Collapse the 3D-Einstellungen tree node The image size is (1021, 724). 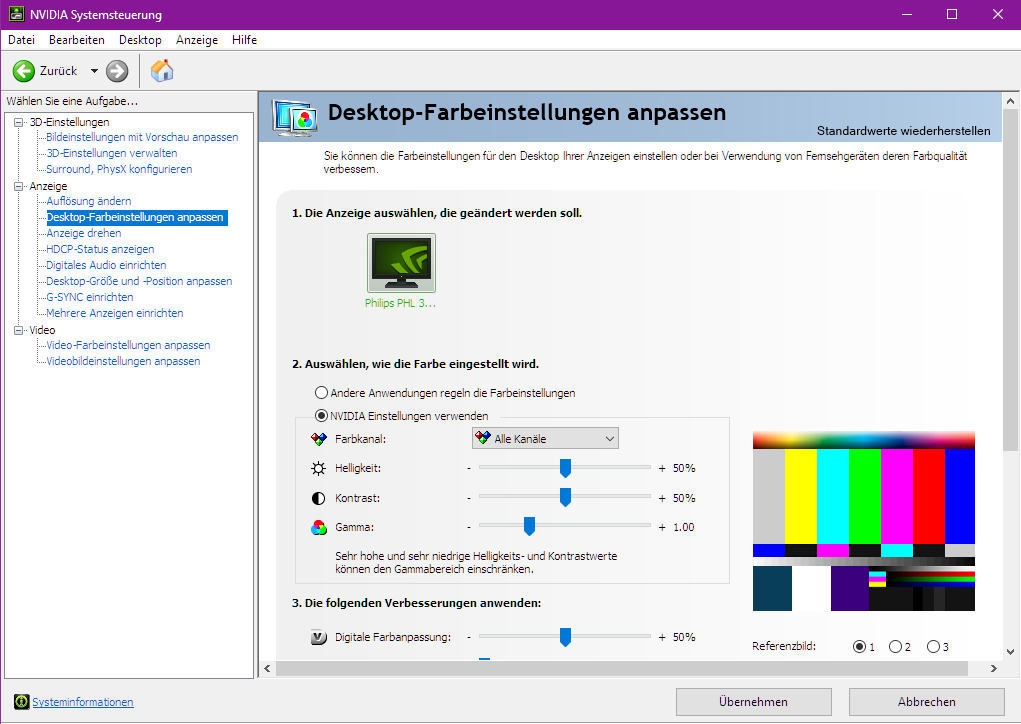pos(19,122)
